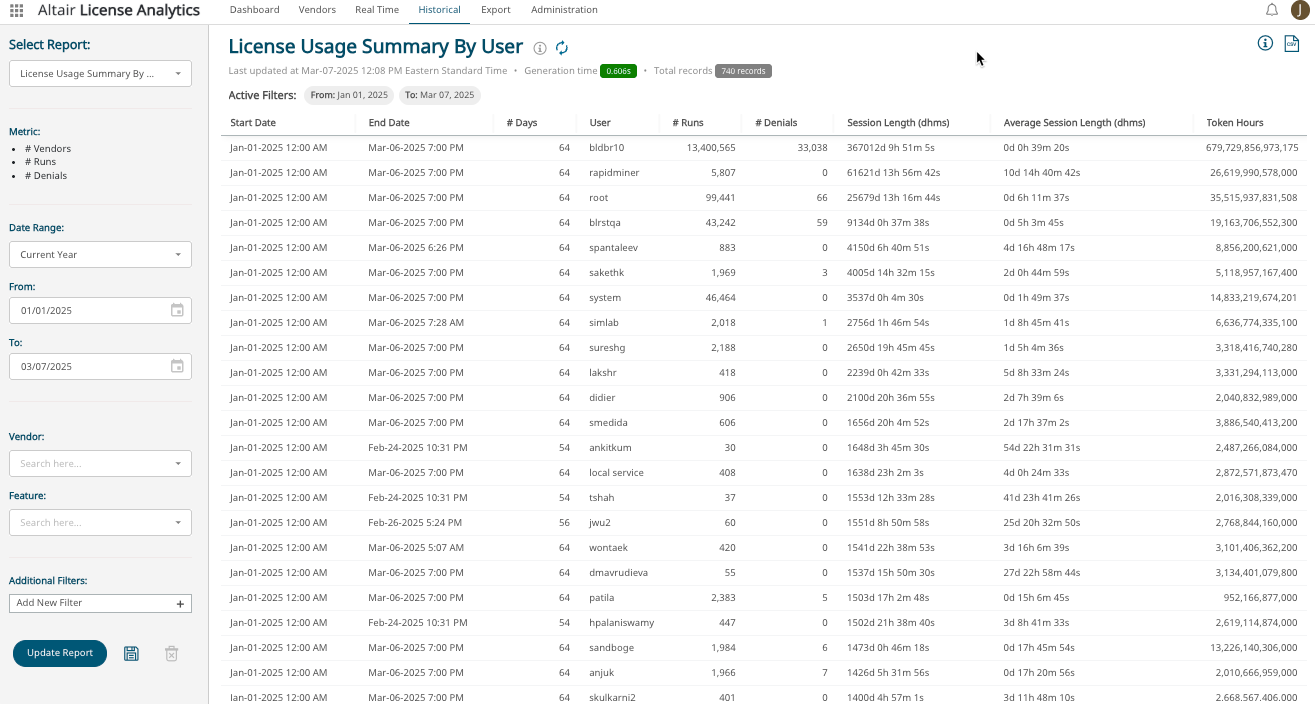Go to the Dashboard tab
1315x704 pixels.
254,10
